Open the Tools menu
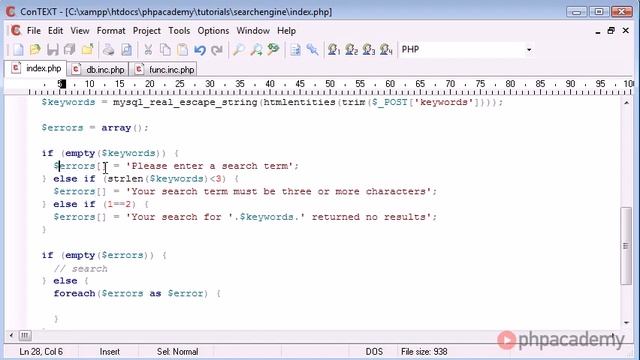Image resolution: width=640 pixels, height=360 pixels. pos(179,31)
